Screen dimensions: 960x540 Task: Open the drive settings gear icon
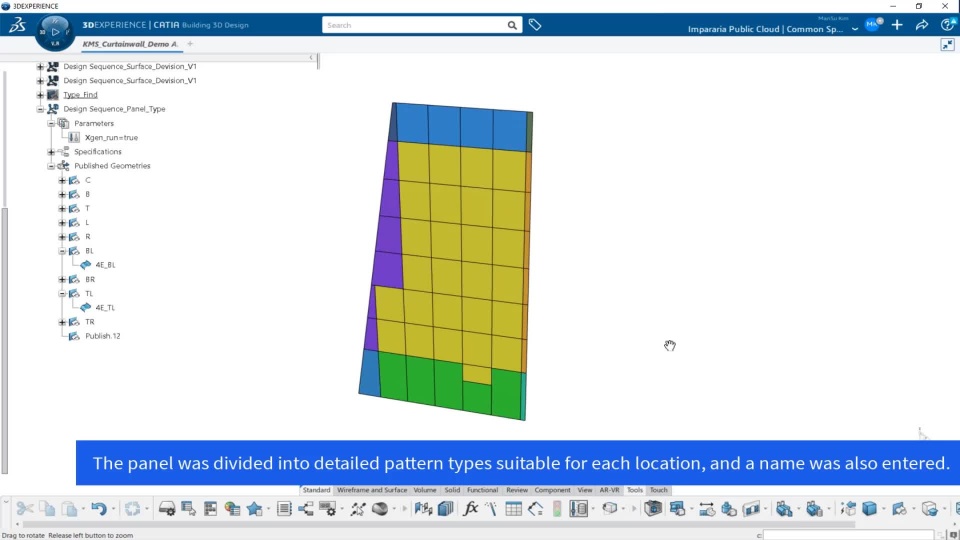(167, 508)
